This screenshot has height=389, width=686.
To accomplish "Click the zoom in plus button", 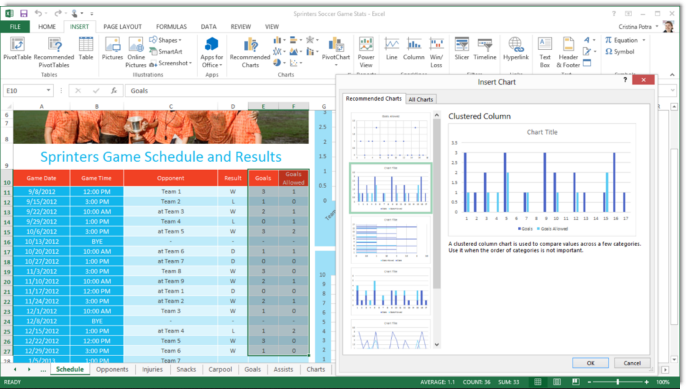I will [x=646, y=382].
